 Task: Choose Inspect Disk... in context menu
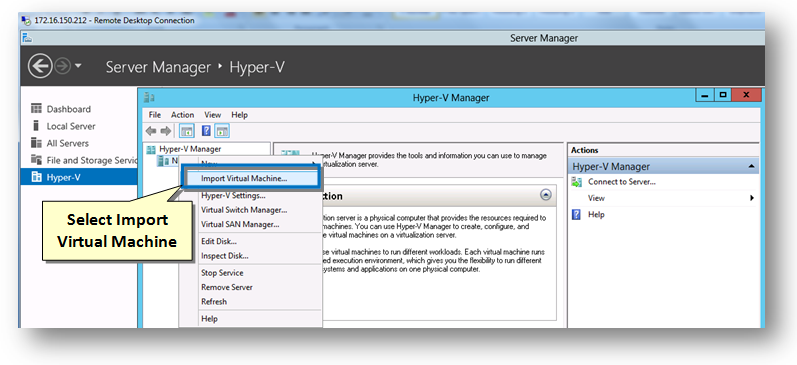pos(251,256)
